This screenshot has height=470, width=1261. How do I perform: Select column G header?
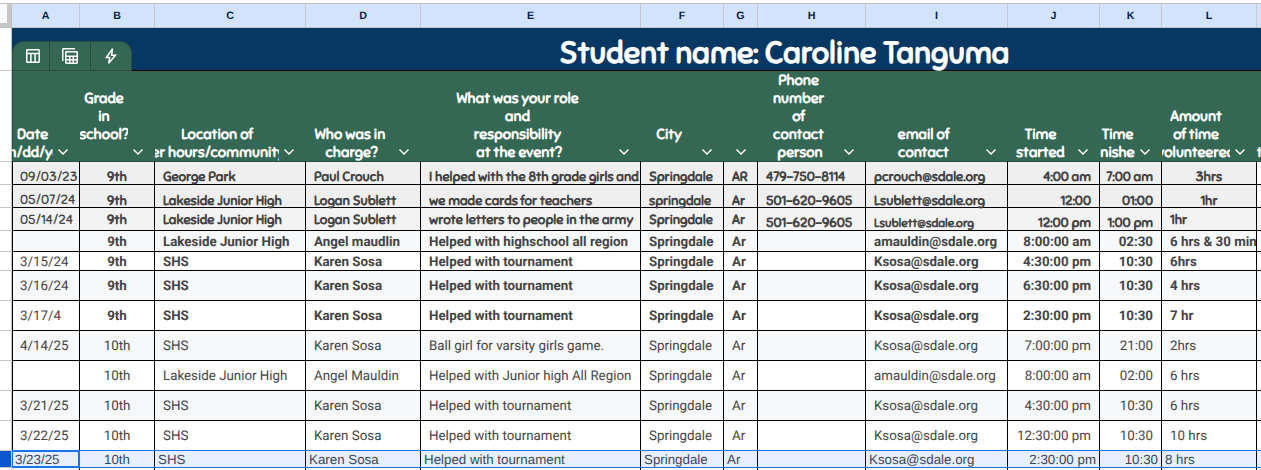coord(740,15)
